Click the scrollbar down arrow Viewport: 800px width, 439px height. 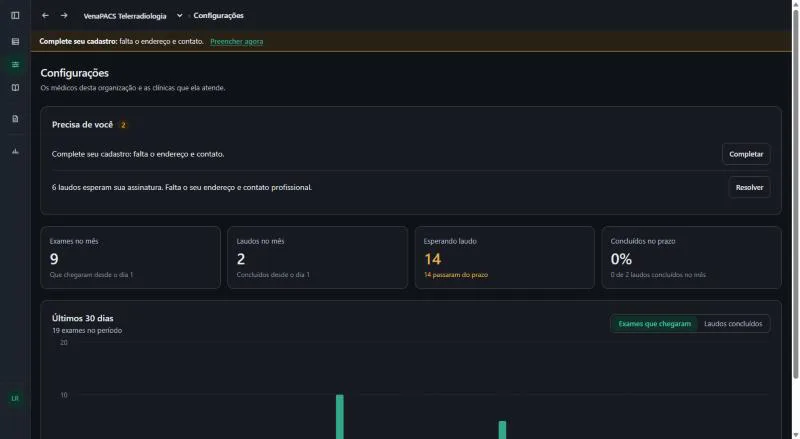795,435
